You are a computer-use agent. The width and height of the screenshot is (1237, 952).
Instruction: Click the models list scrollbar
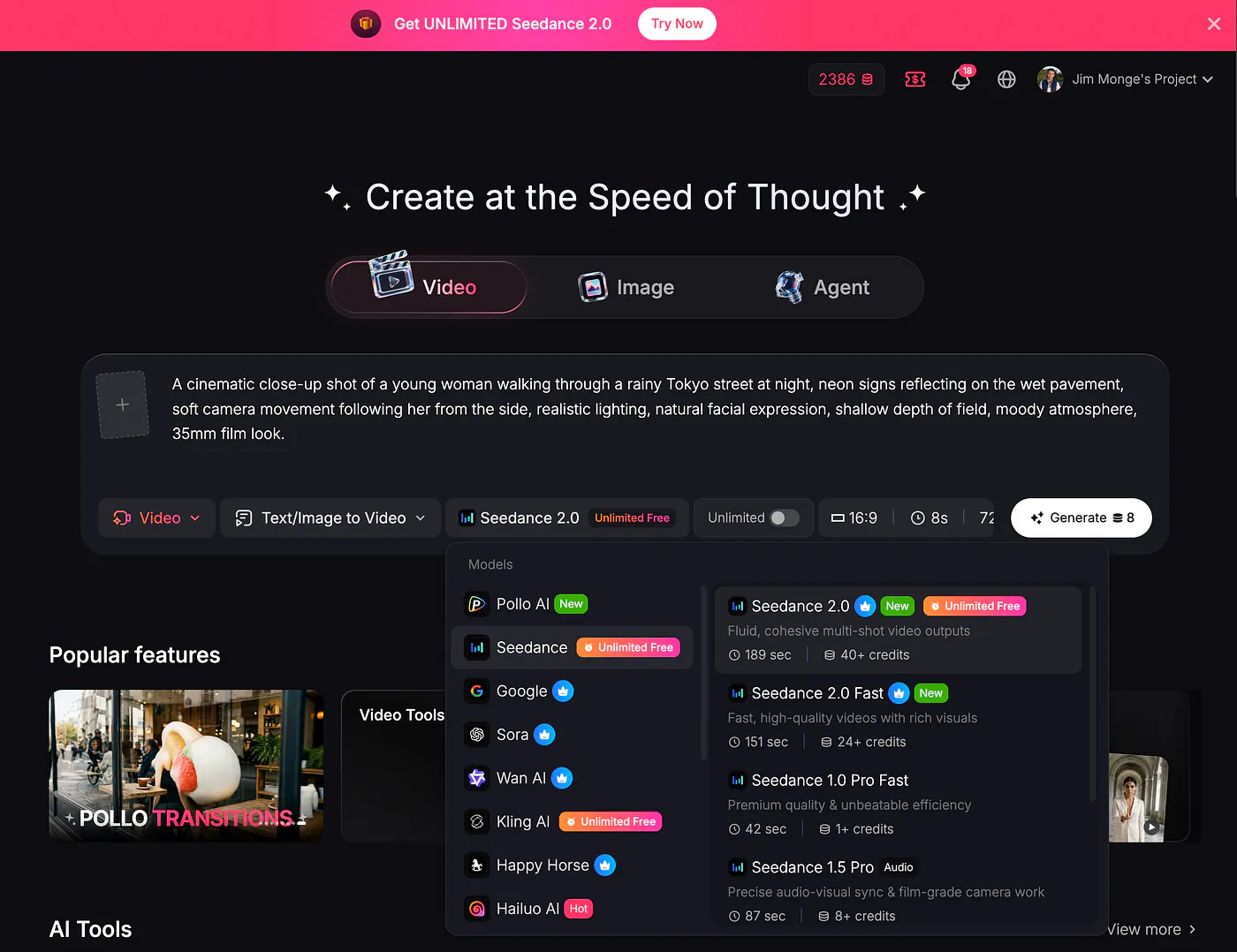click(704, 672)
